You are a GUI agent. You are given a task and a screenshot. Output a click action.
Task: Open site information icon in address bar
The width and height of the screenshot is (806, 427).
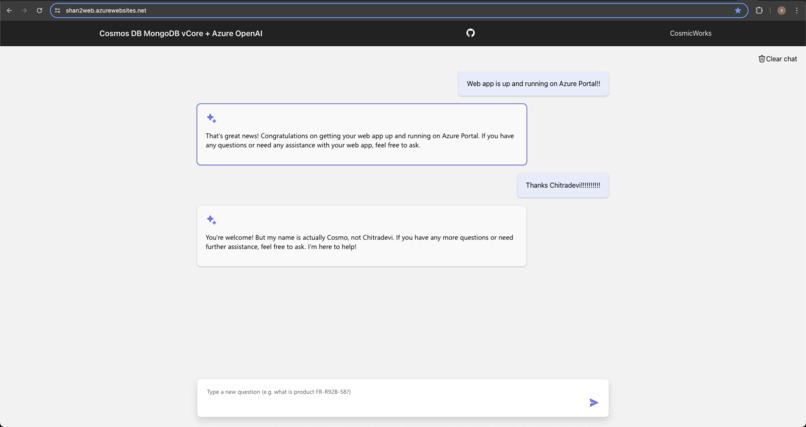click(58, 10)
